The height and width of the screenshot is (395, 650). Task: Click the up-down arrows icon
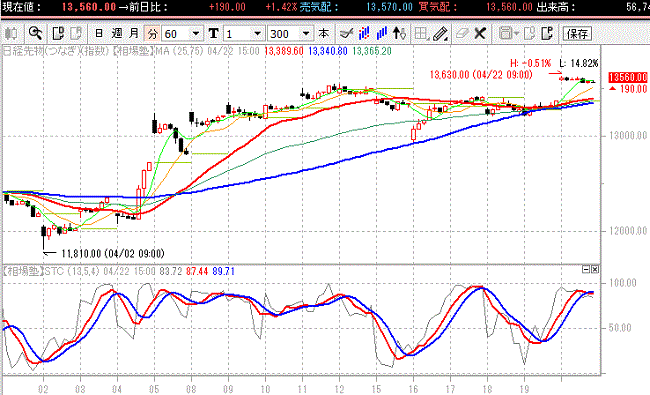click(399, 33)
